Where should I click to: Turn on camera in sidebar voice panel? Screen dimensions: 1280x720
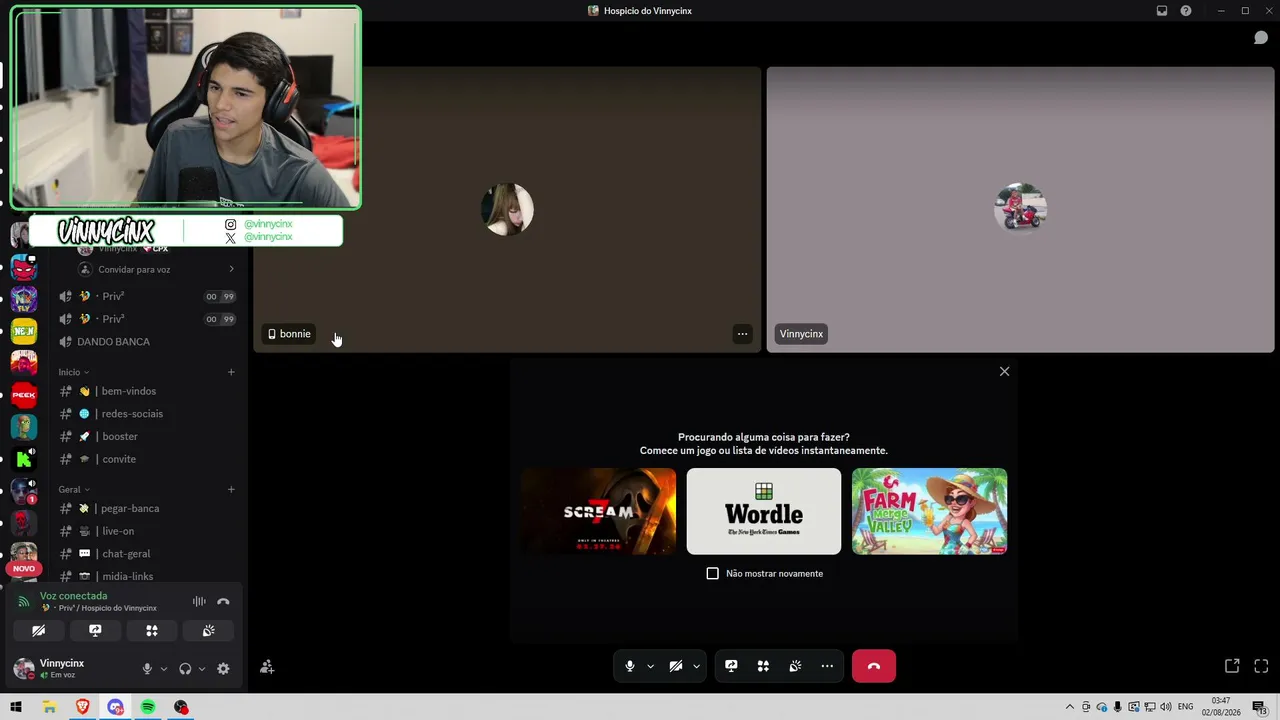pyautogui.click(x=39, y=631)
